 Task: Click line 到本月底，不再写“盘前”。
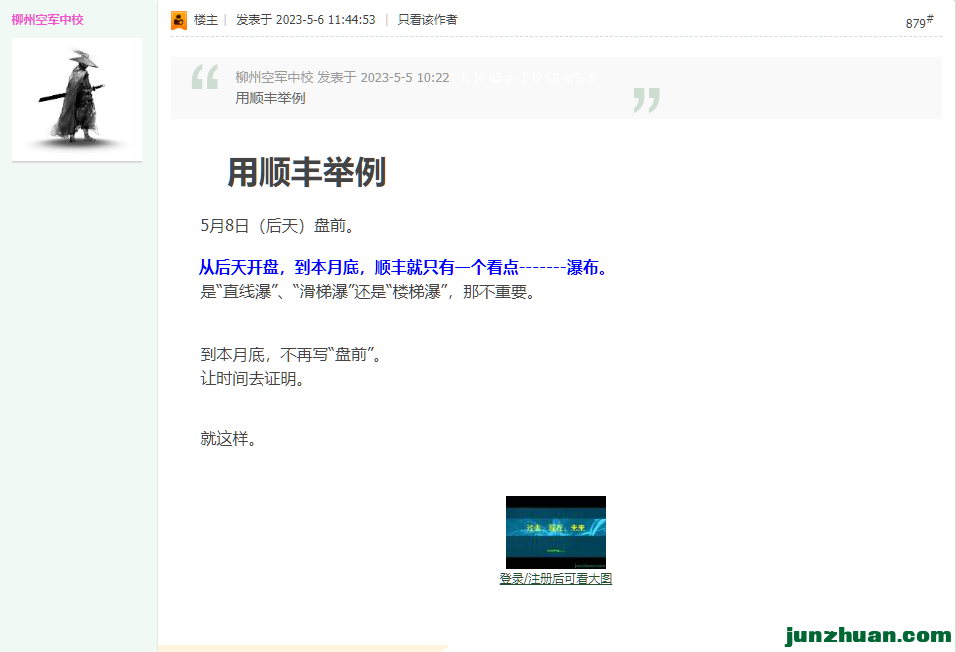tap(291, 354)
